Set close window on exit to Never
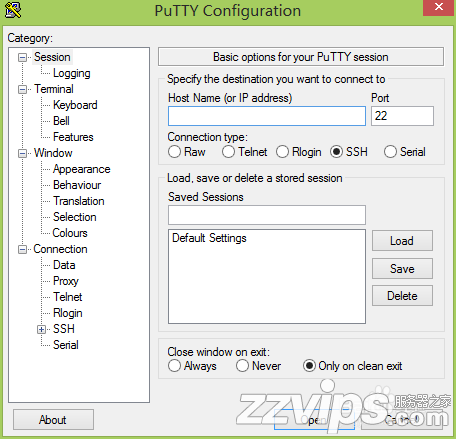 (242, 366)
